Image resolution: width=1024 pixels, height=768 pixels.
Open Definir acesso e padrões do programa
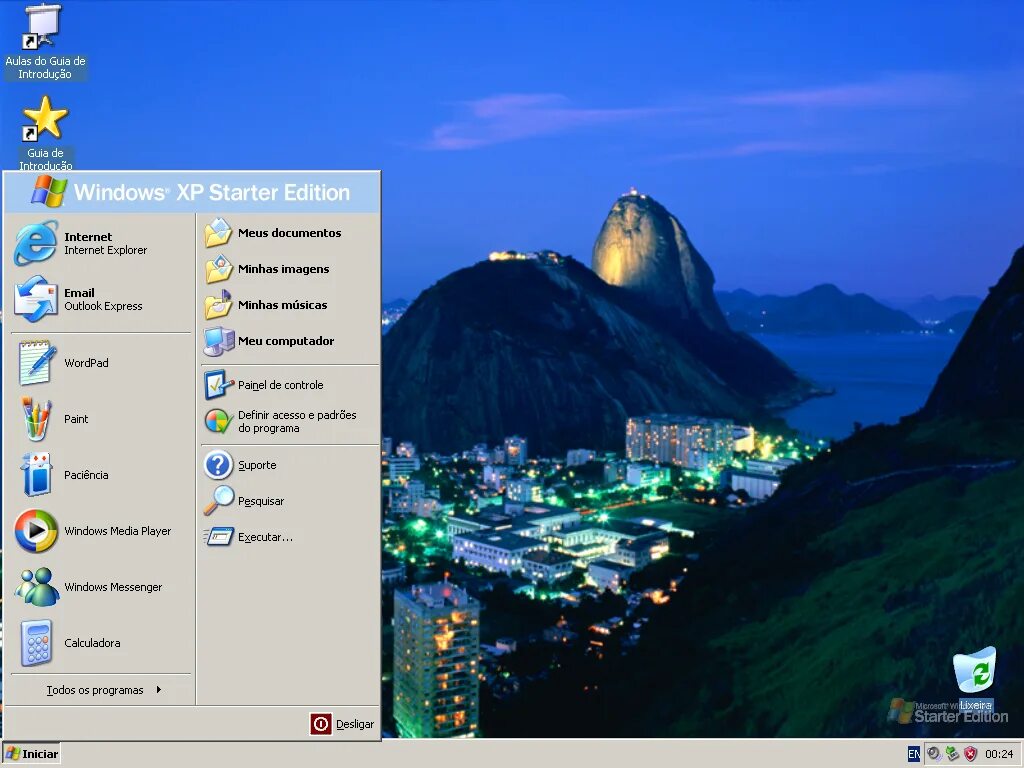point(289,421)
